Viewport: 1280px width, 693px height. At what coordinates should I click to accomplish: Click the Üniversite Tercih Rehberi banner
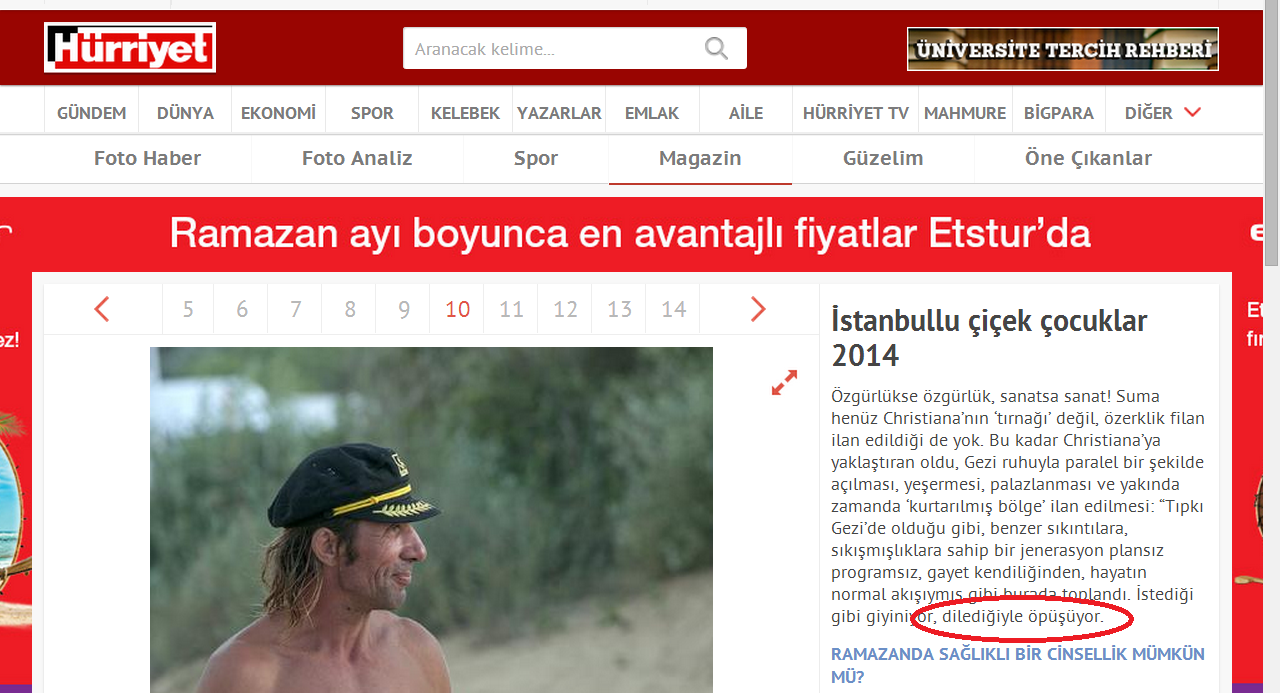click(1062, 49)
